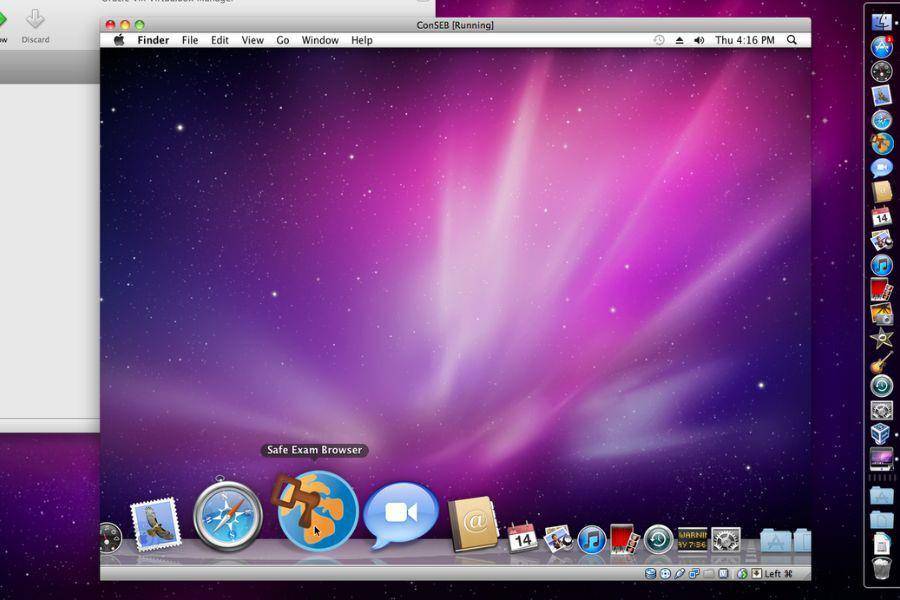The width and height of the screenshot is (900, 600).
Task: Open GarageBand guitar icon in host dock
Action: pos(882,362)
